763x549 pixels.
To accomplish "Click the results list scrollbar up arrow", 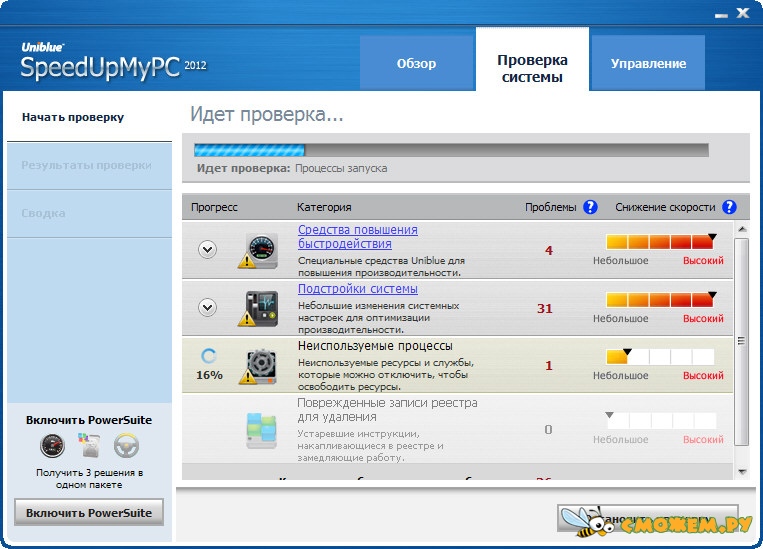I will (x=742, y=229).
